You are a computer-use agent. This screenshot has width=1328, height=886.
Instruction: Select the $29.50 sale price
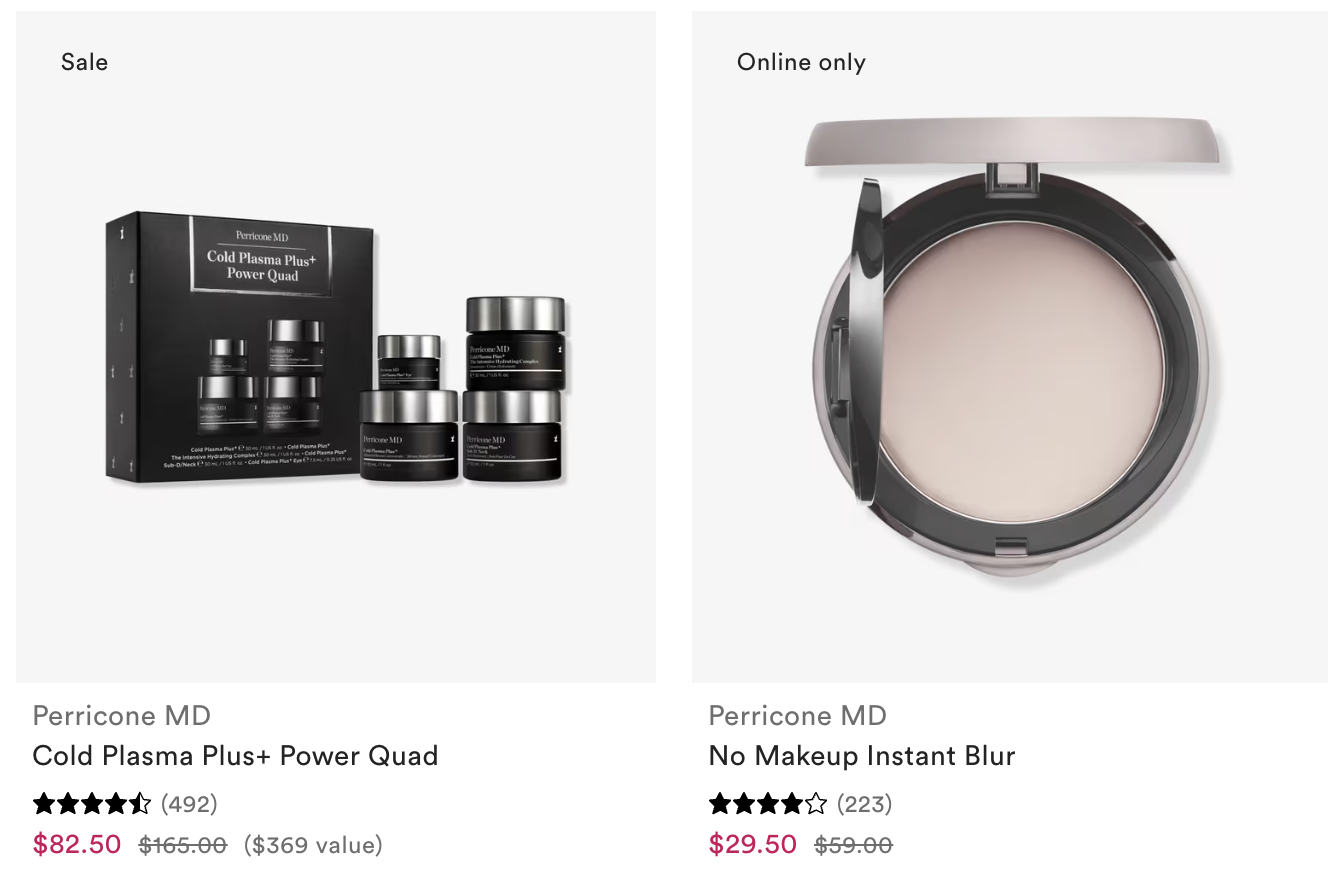pos(753,844)
